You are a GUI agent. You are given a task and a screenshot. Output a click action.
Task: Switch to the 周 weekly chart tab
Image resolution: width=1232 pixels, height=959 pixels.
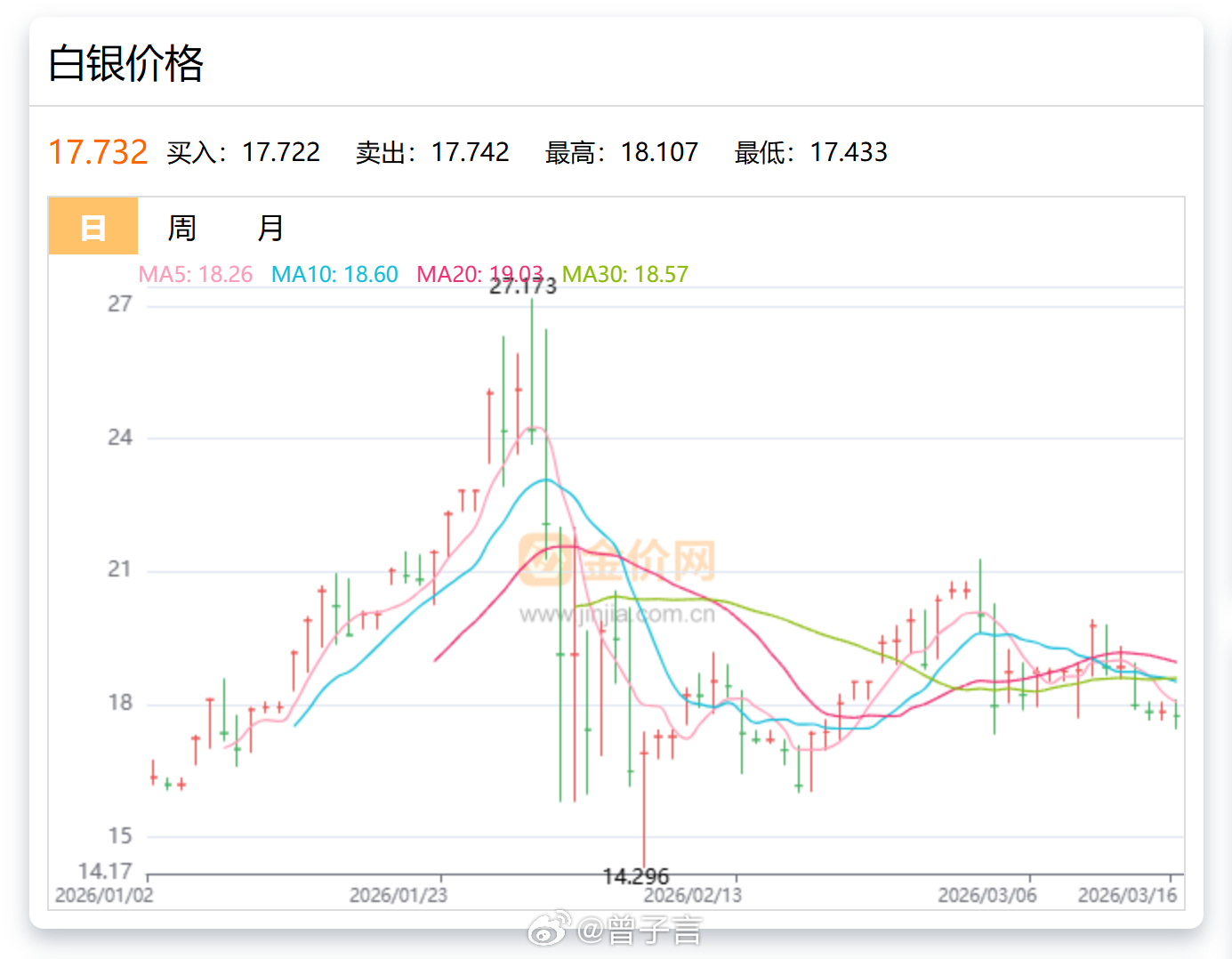182,228
